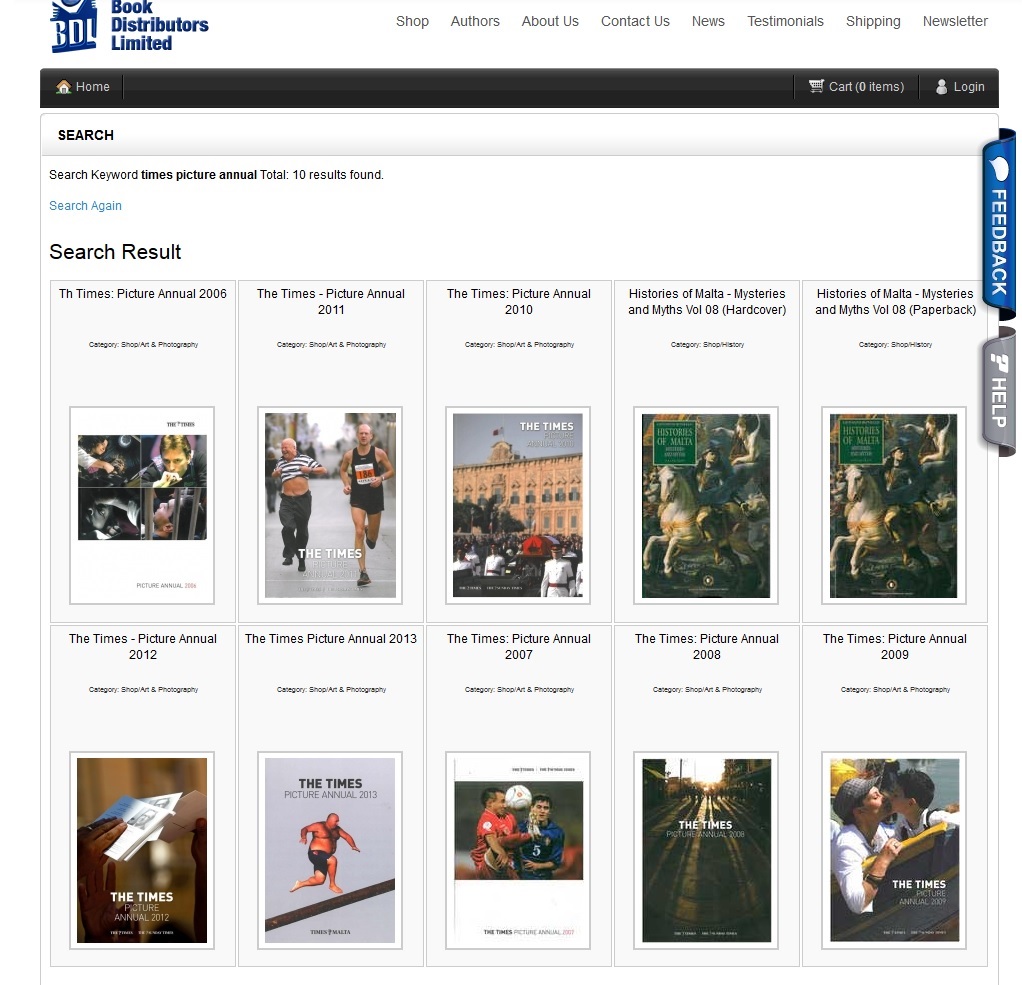Click the Picture Annual 2007 football cover
Image resolution: width=1022 pixels, height=985 pixels.
point(518,850)
